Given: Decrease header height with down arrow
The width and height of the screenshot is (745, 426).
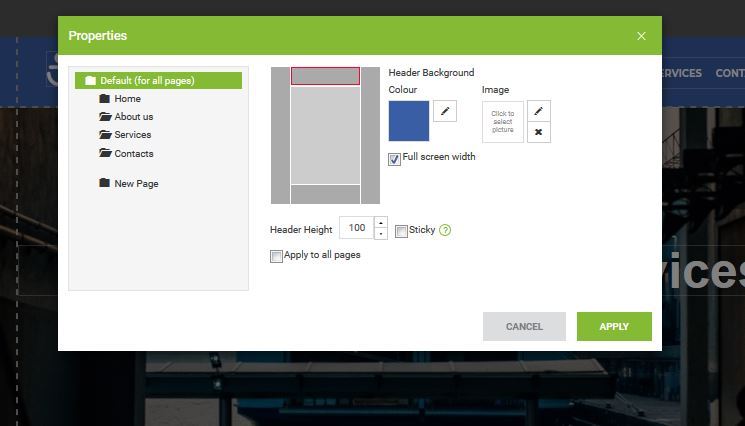Looking at the screenshot, I should [x=380, y=234].
